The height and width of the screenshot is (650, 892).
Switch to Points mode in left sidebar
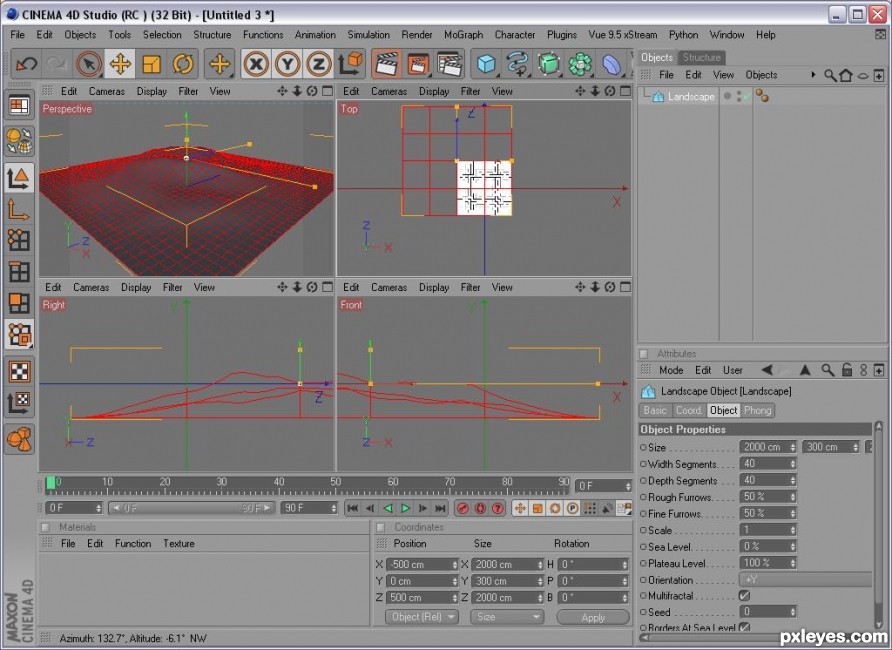pyautogui.click(x=19, y=241)
